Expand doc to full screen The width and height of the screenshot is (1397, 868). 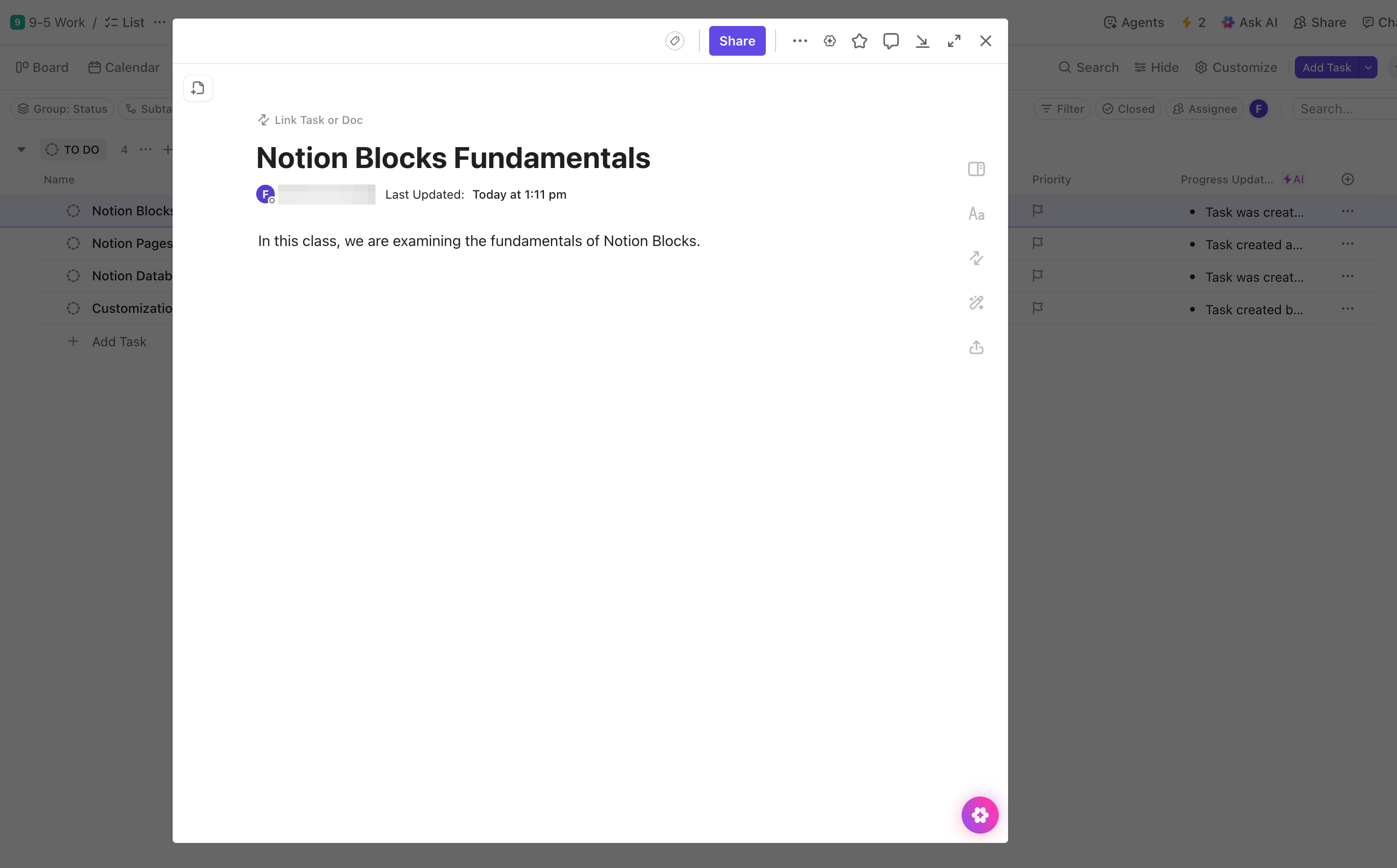click(x=953, y=41)
